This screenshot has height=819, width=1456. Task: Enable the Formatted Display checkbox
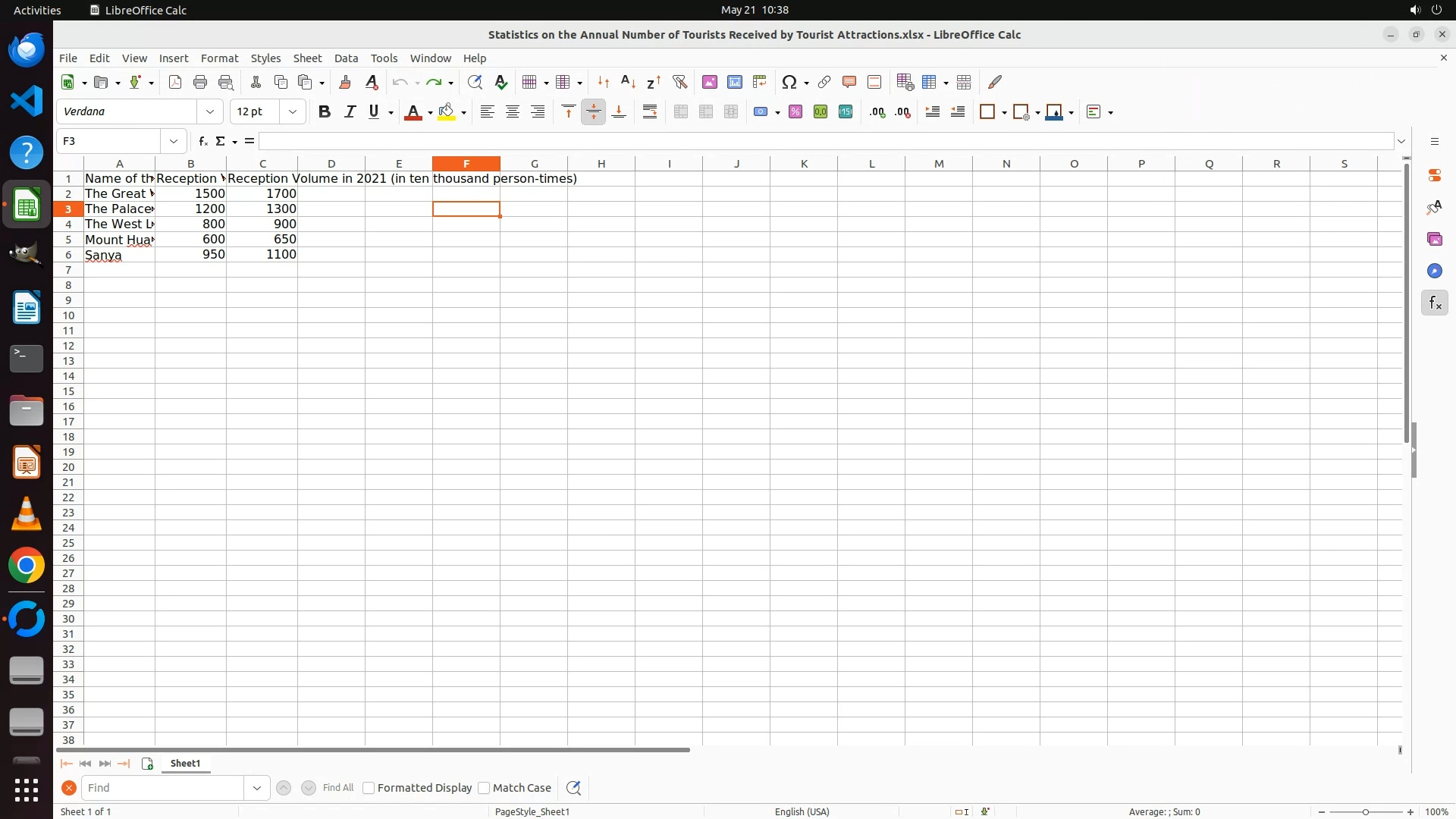369,788
